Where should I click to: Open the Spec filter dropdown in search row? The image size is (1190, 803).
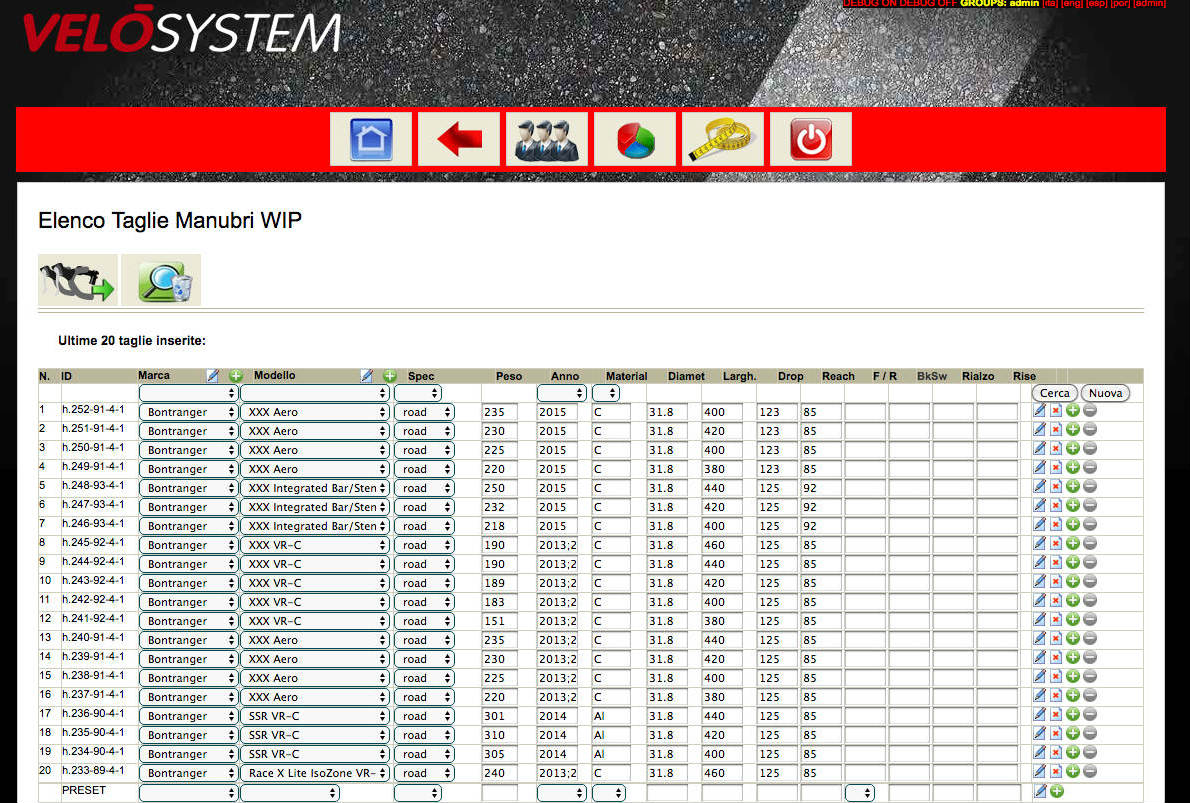tap(417, 393)
